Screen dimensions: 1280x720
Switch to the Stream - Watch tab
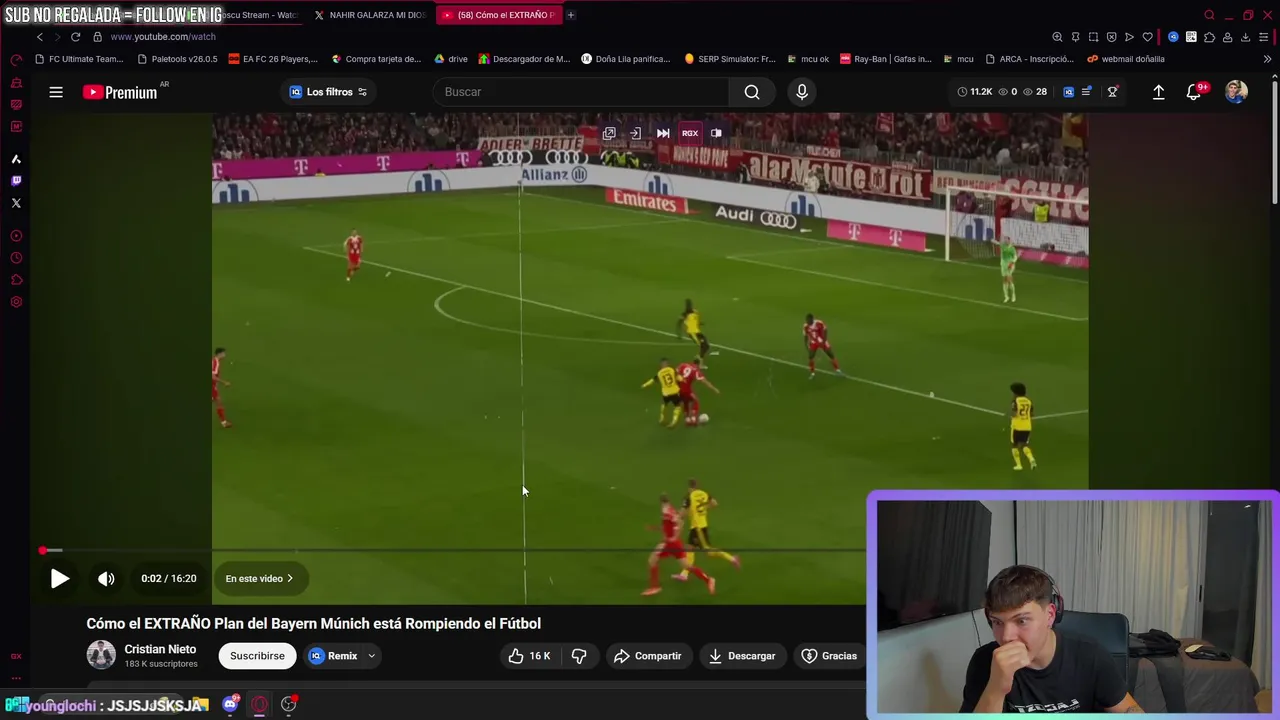click(x=260, y=15)
